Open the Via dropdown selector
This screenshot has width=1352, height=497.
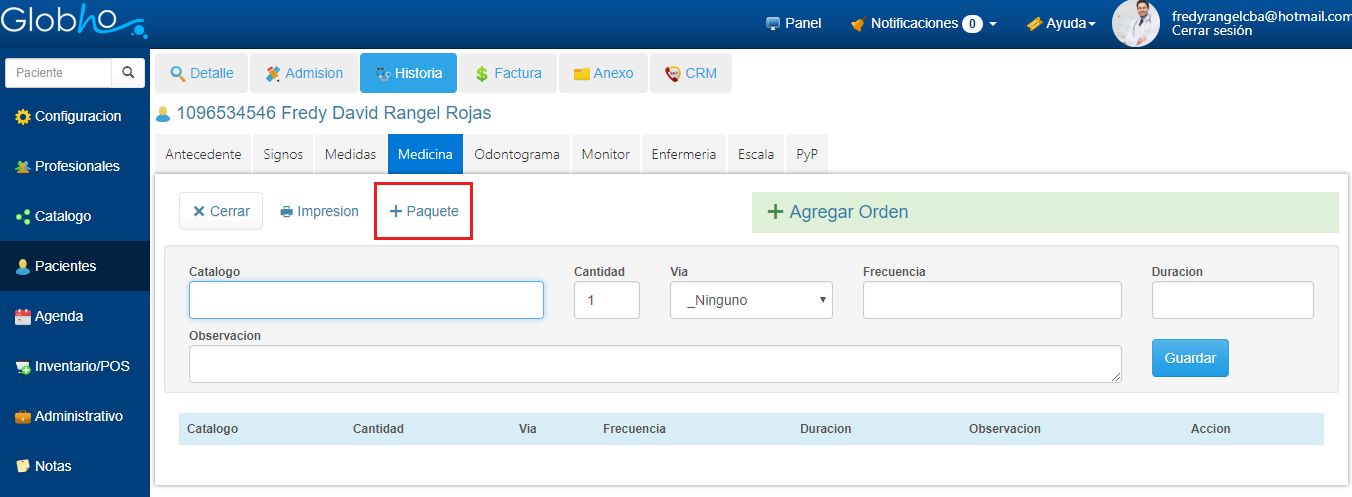point(751,300)
